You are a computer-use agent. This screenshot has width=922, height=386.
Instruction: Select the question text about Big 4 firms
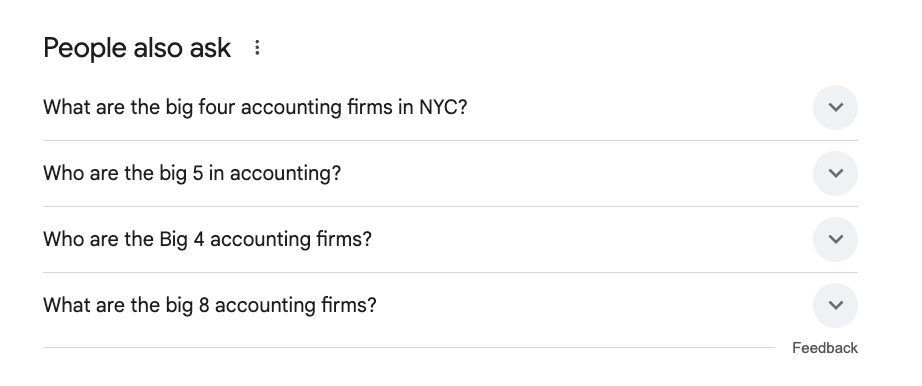coord(207,239)
